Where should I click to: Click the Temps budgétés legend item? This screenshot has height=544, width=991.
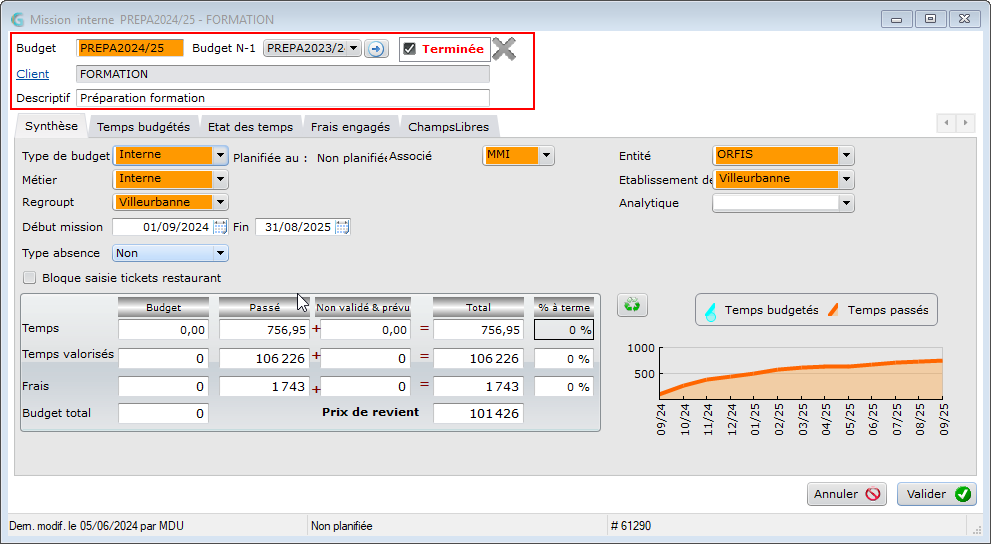pos(761,310)
